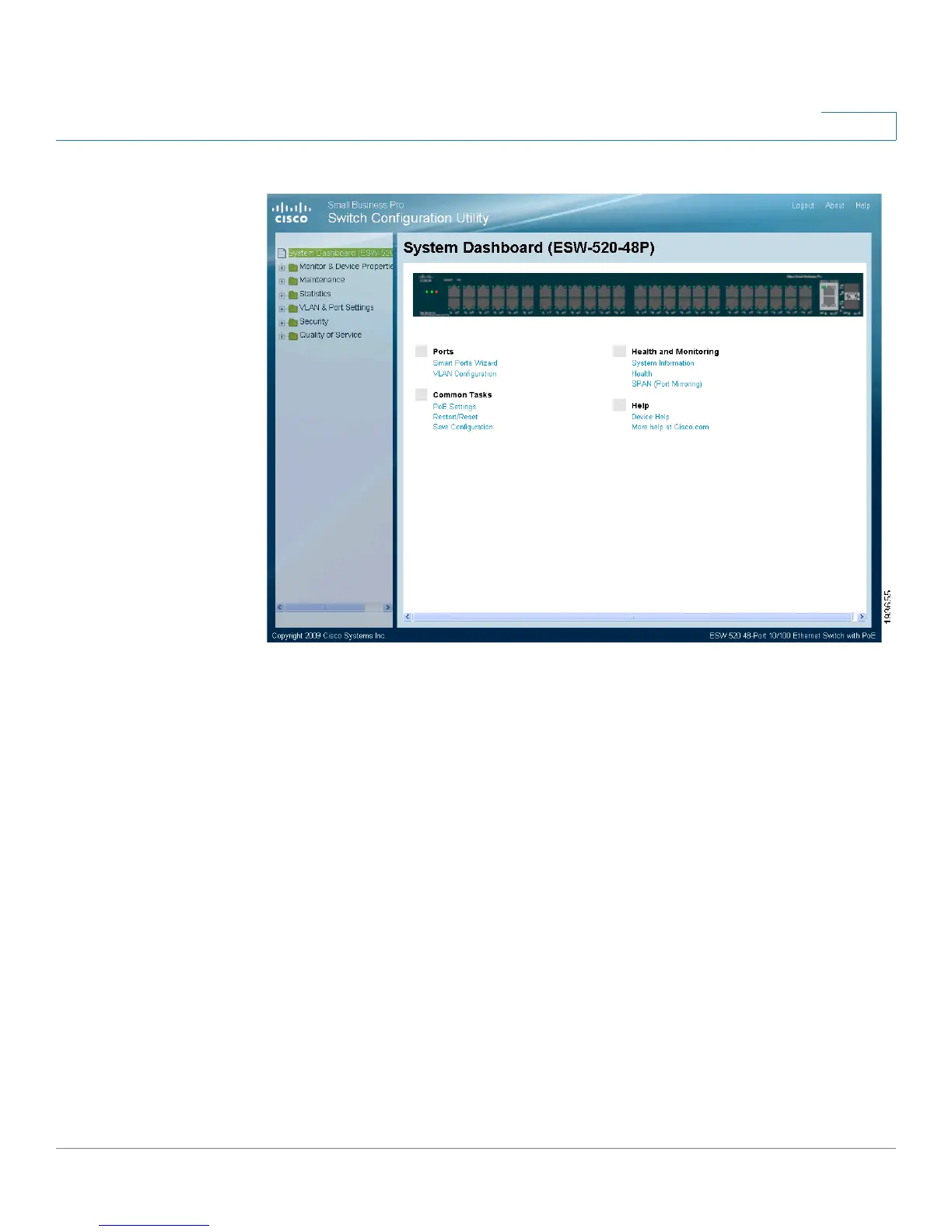Click the Maintenance folder icon

[293, 281]
